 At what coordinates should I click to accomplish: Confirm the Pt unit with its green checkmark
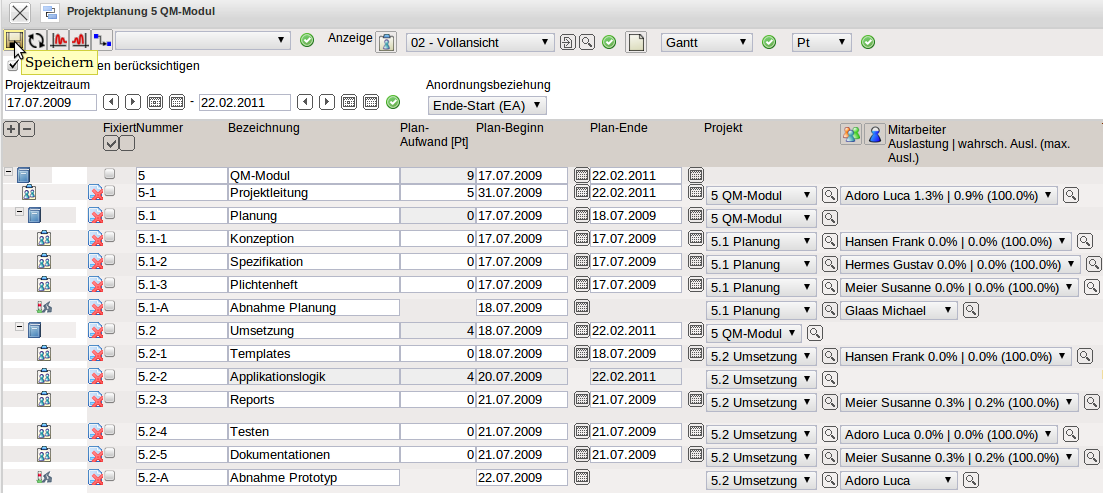(868, 42)
